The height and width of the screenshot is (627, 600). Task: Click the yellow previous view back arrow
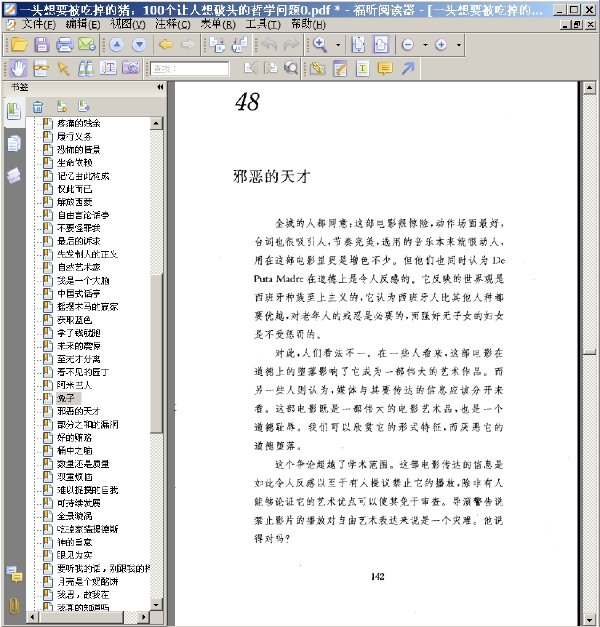(x=166, y=44)
